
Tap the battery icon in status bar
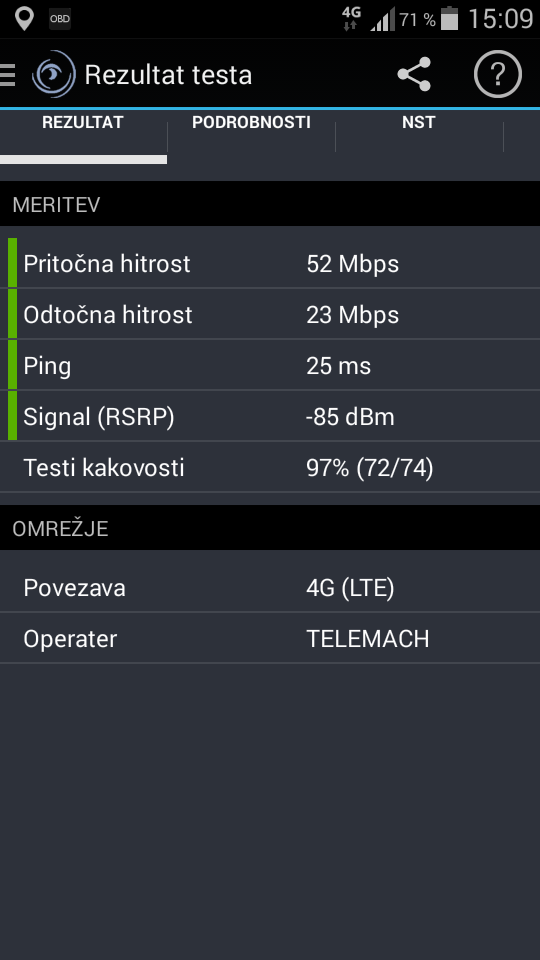[450, 18]
